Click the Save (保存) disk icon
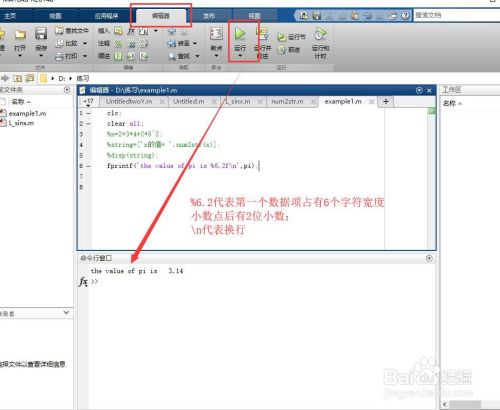 point(41,34)
